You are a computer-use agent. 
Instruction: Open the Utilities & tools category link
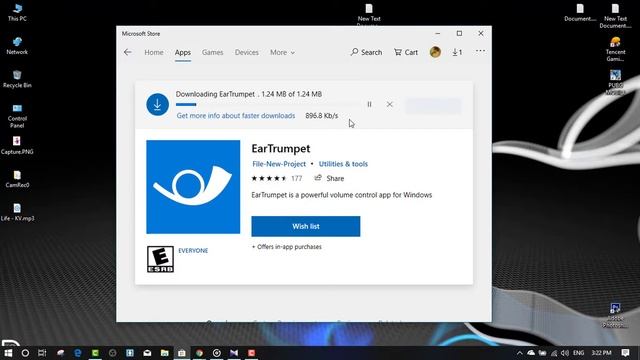click(343, 164)
